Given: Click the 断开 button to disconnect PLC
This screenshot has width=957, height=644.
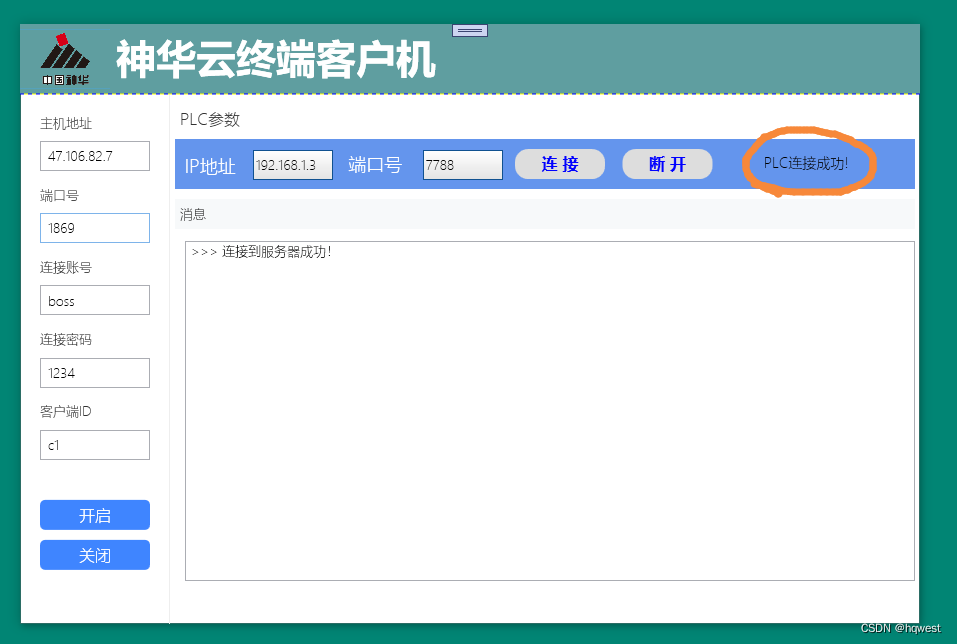Looking at the screenshot, I should [667, 164].
